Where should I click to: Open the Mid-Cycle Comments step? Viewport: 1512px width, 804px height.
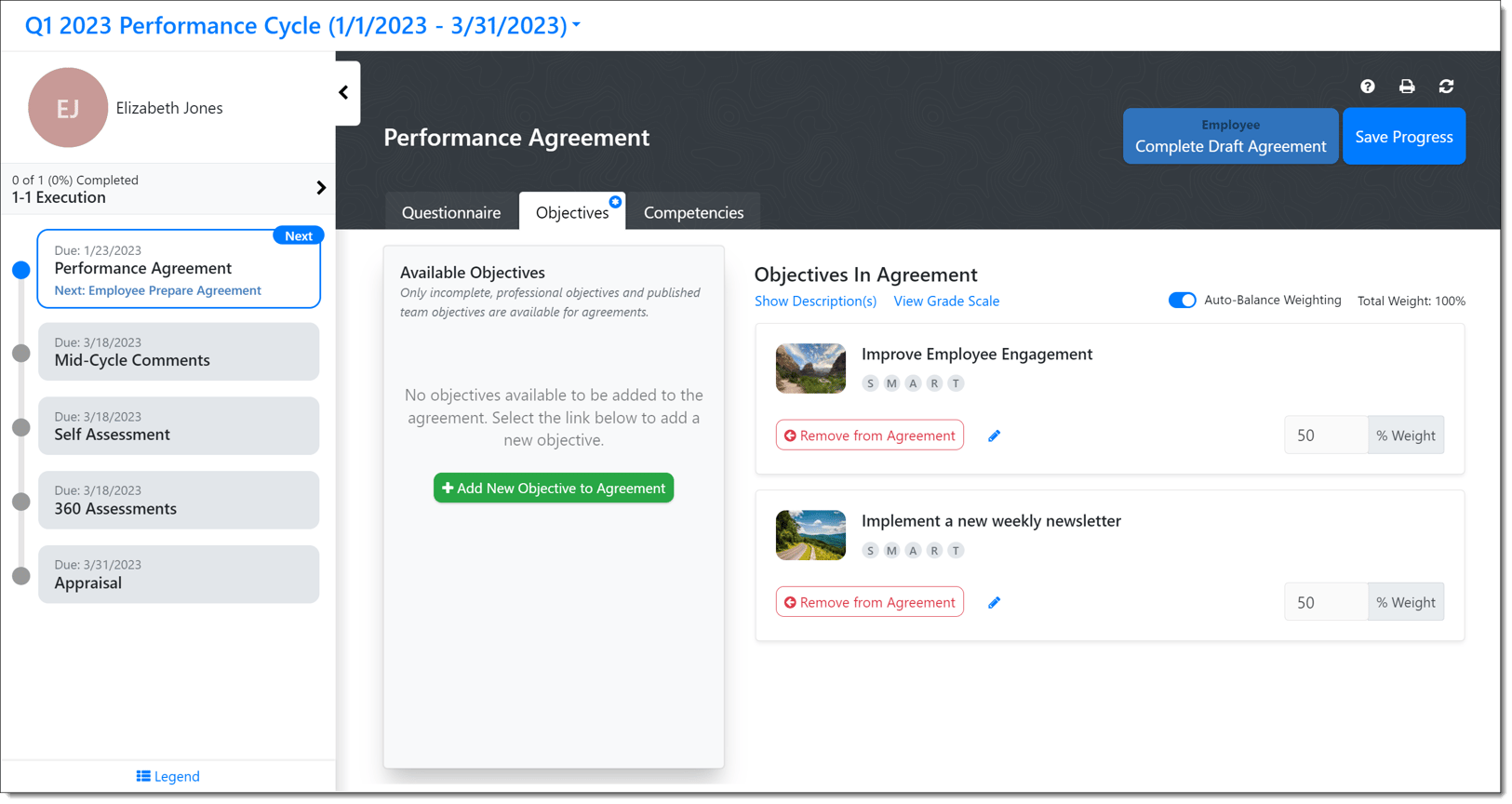tap(179, 352)
